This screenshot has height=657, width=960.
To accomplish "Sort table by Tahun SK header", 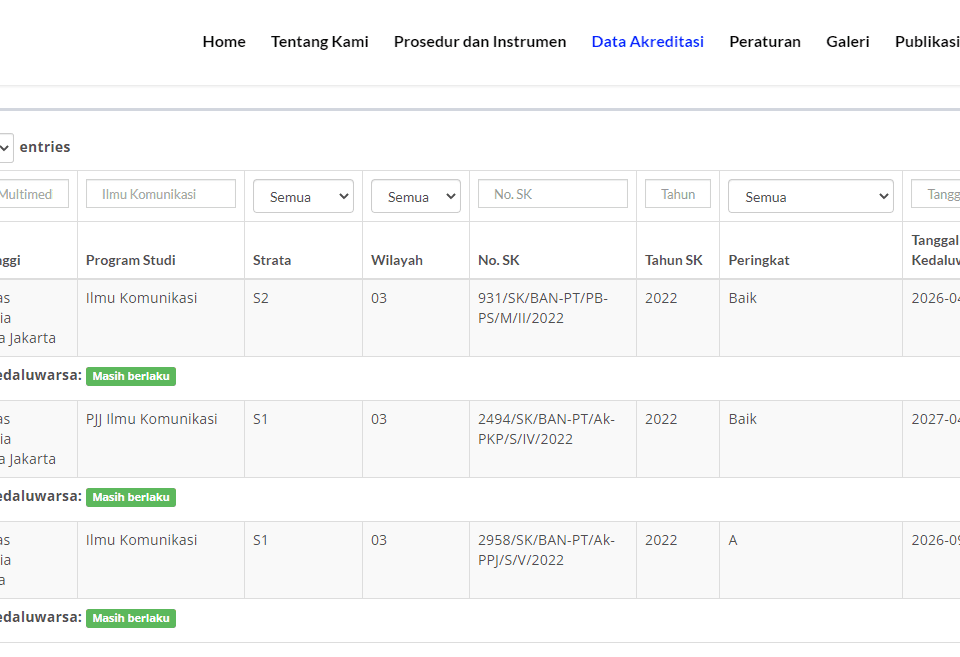I will coord(673,260).
